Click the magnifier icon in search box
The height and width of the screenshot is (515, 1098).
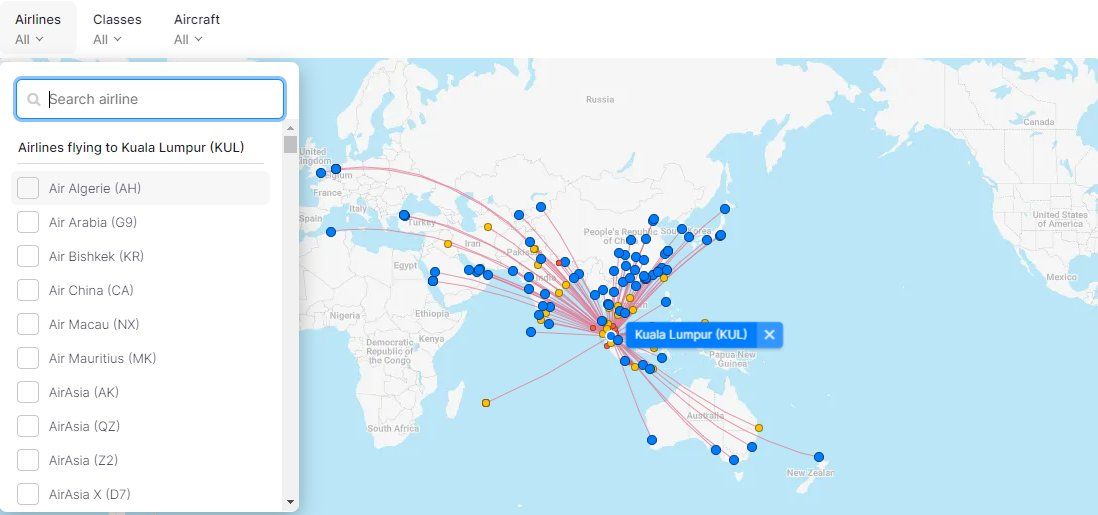tap(34, 100)
